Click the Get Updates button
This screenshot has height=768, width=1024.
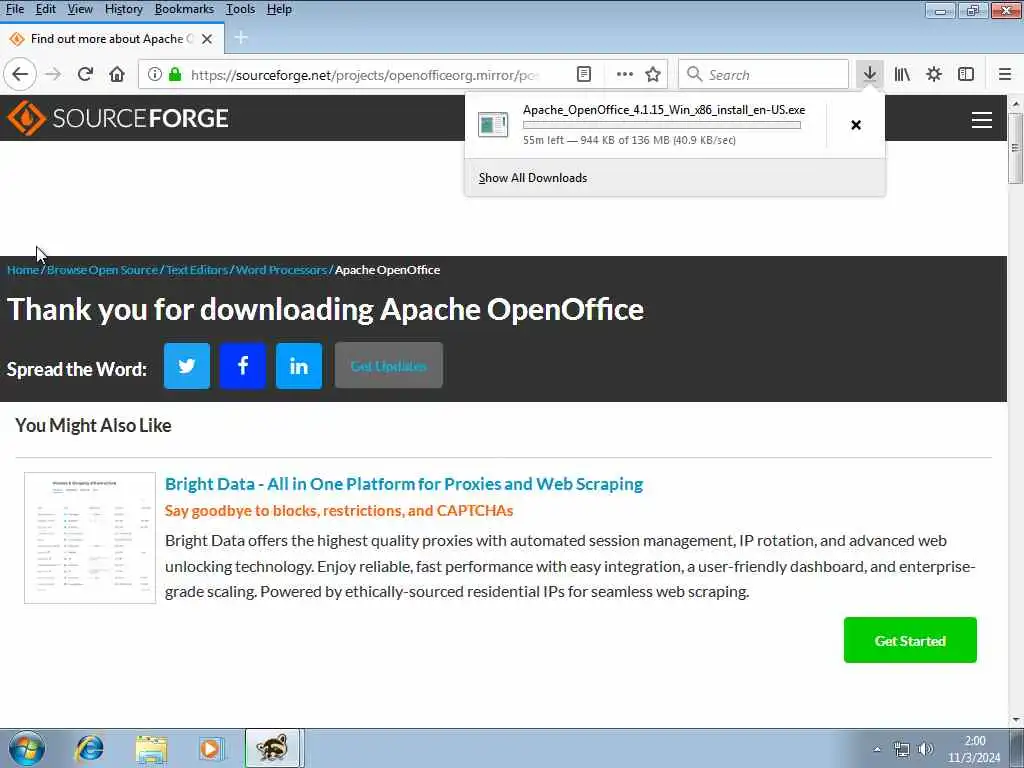[389, 366]
